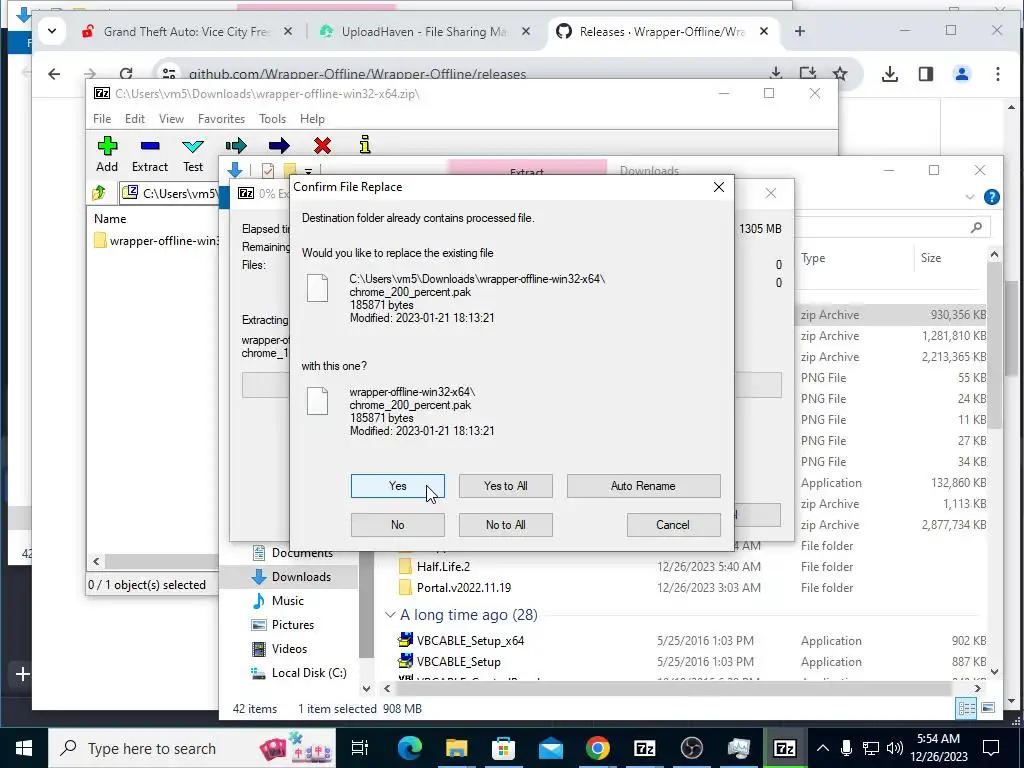Click No in Confirm File Replace
The width and height of the screenshot is (1024, 768).
tap(397, 525)
